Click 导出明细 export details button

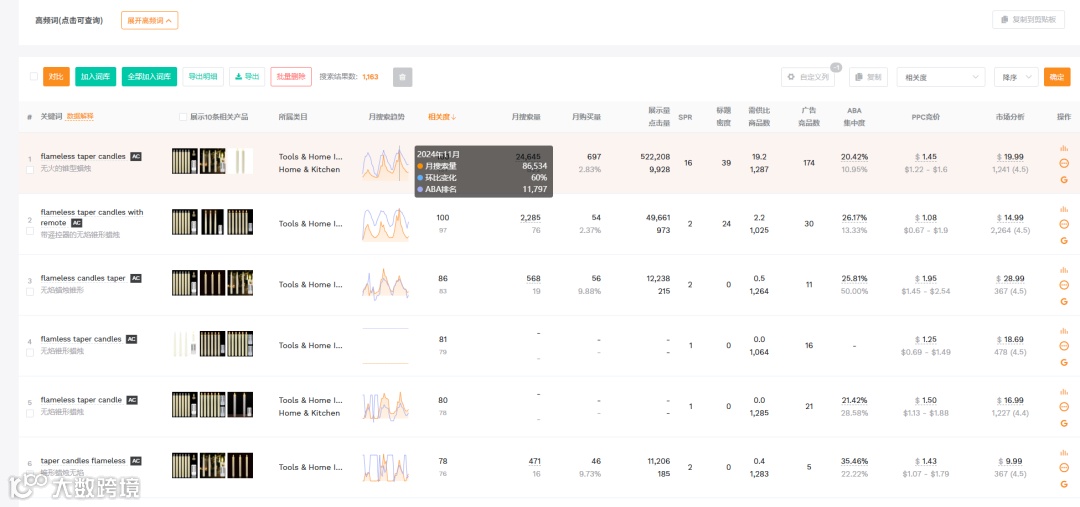(x=203, y=76)
